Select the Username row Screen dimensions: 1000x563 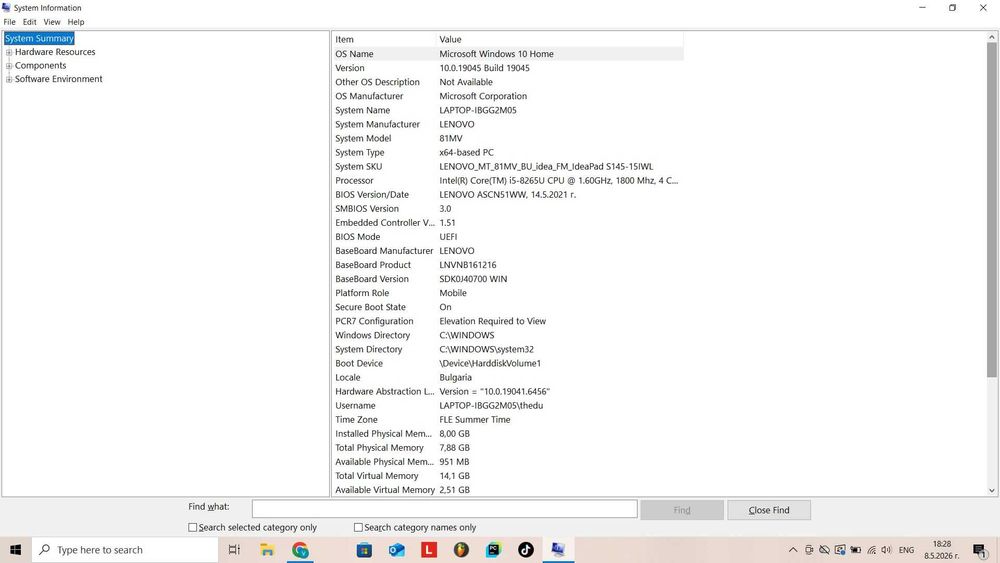pos(508,406)
